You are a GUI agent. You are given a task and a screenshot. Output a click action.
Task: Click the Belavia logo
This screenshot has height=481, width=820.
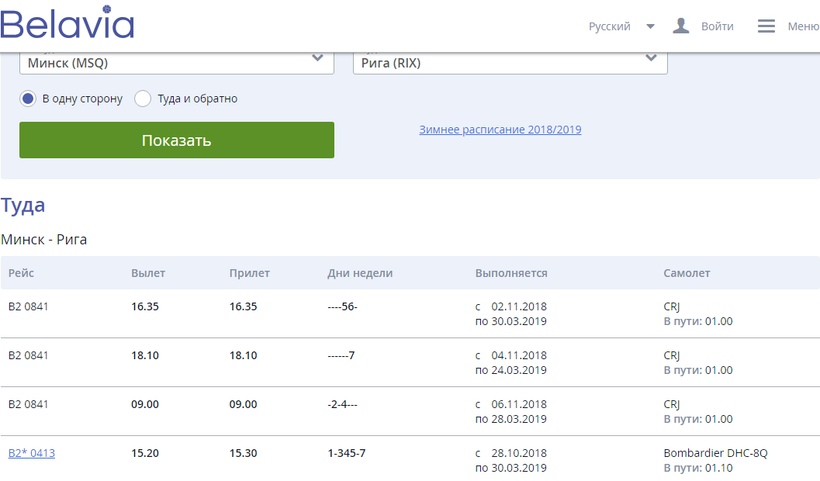pyautogui.click(x=68, y=25)
